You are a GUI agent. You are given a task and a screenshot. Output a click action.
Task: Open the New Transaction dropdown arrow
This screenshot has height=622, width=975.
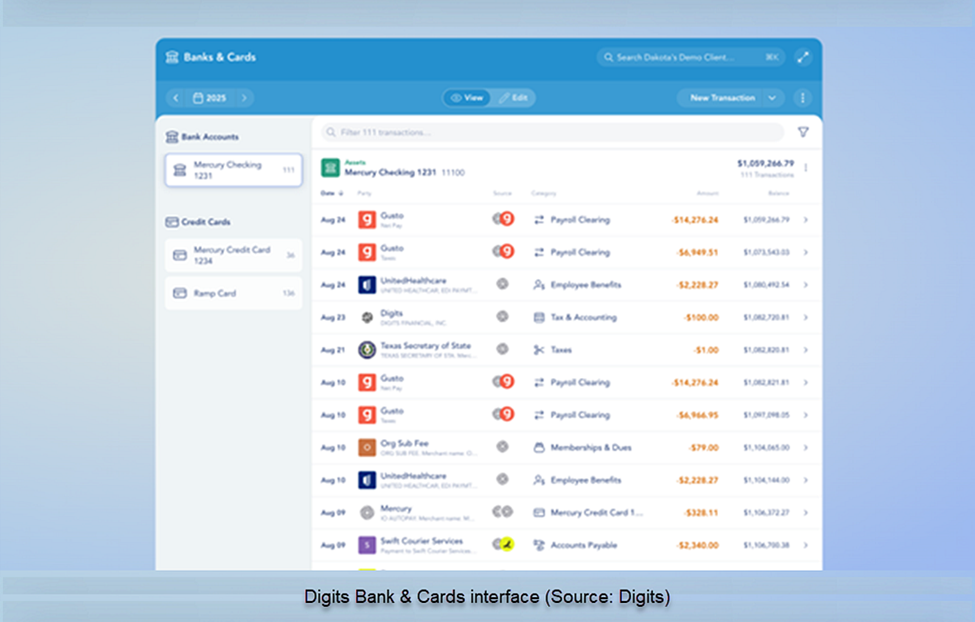[772, 98]
